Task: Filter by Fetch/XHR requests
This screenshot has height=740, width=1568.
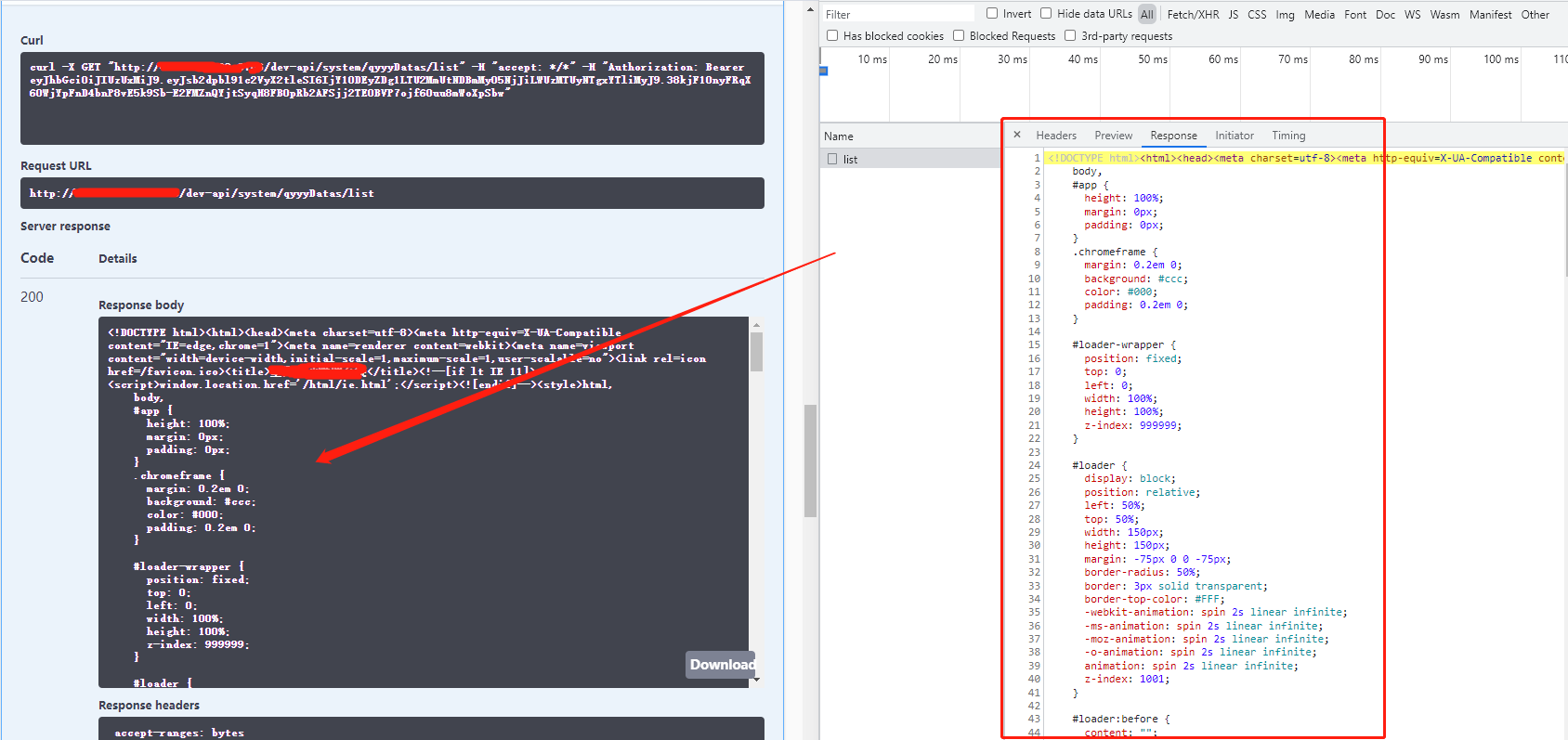Action: (x=1193, y=14)
